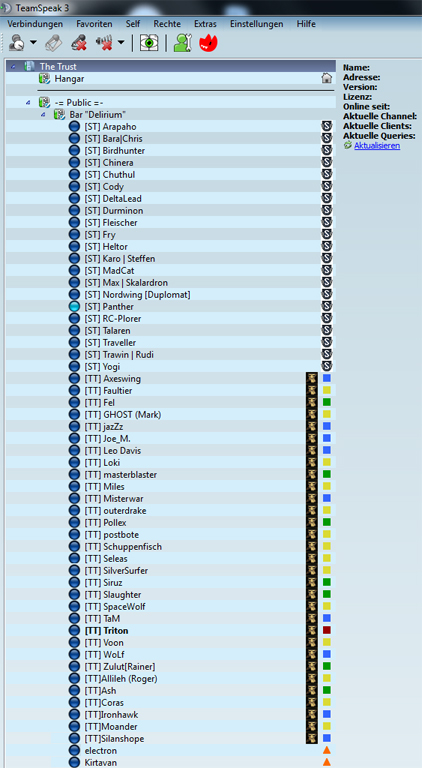Toggle microphone mute in the toolbar

click(78, 43)
